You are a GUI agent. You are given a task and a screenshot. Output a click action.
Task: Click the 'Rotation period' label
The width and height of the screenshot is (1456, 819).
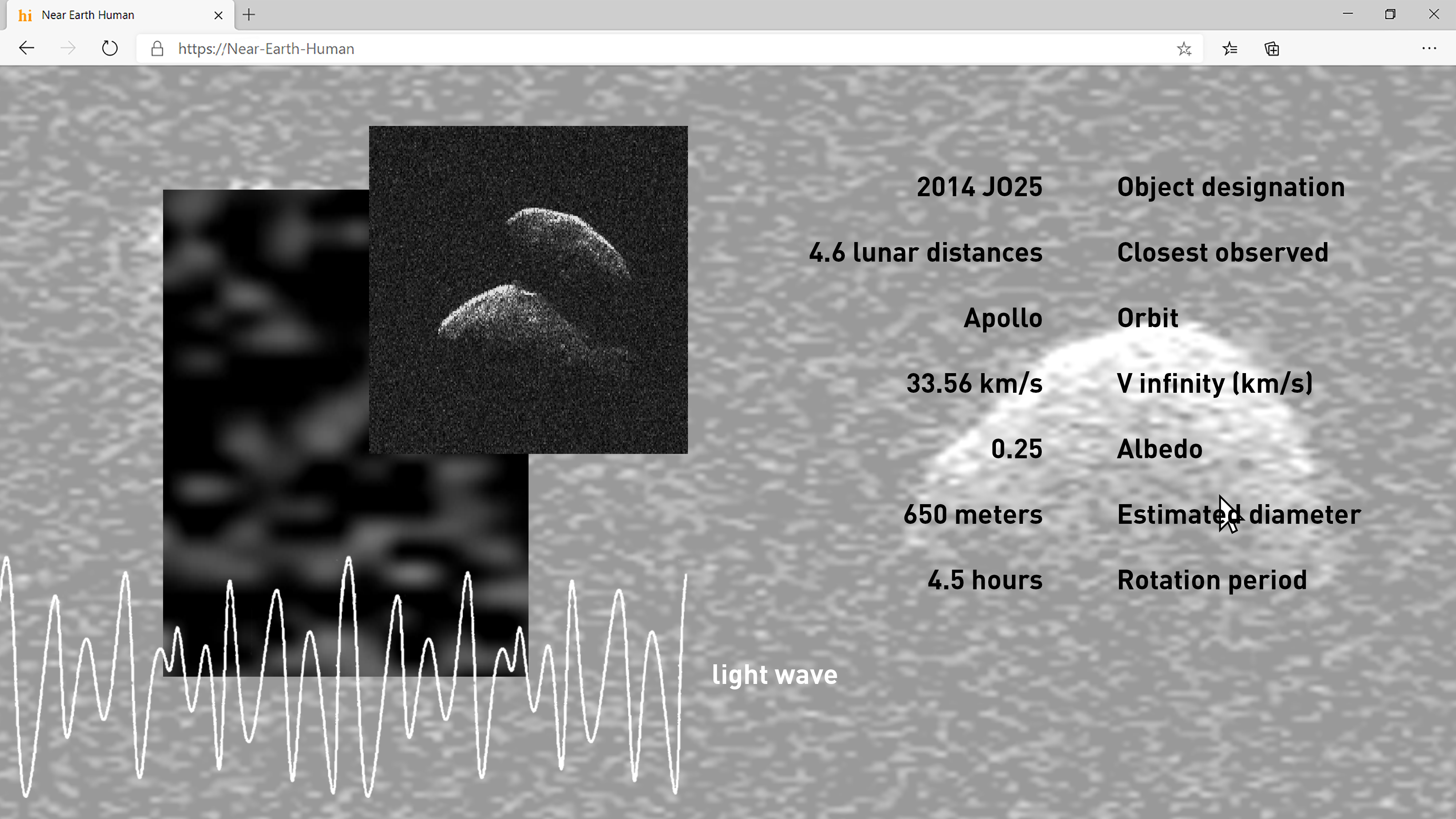coord(1212,580)
